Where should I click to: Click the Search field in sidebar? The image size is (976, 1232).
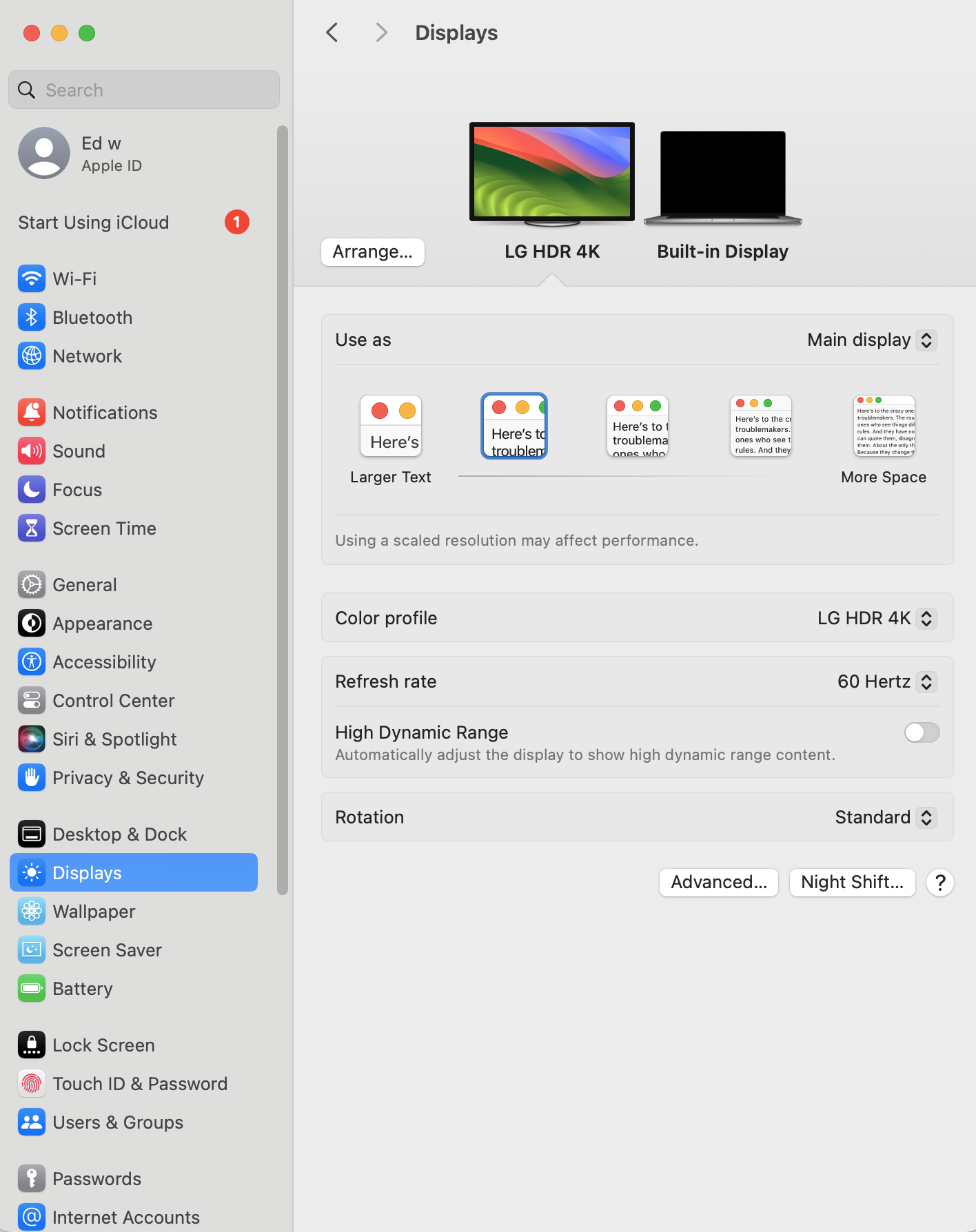coord(145,90)
